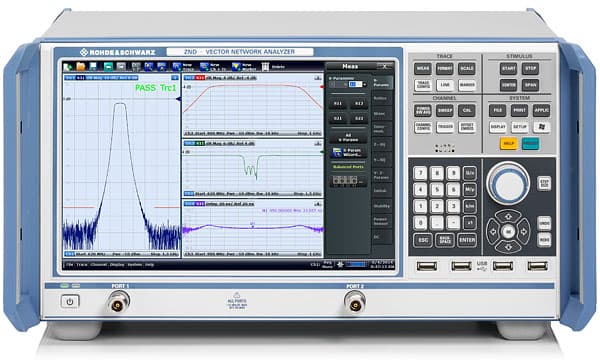The image size is (600, 364).
Task: Click the center OK navigation key
Action: pyautogui.click(x=508, y=232)
